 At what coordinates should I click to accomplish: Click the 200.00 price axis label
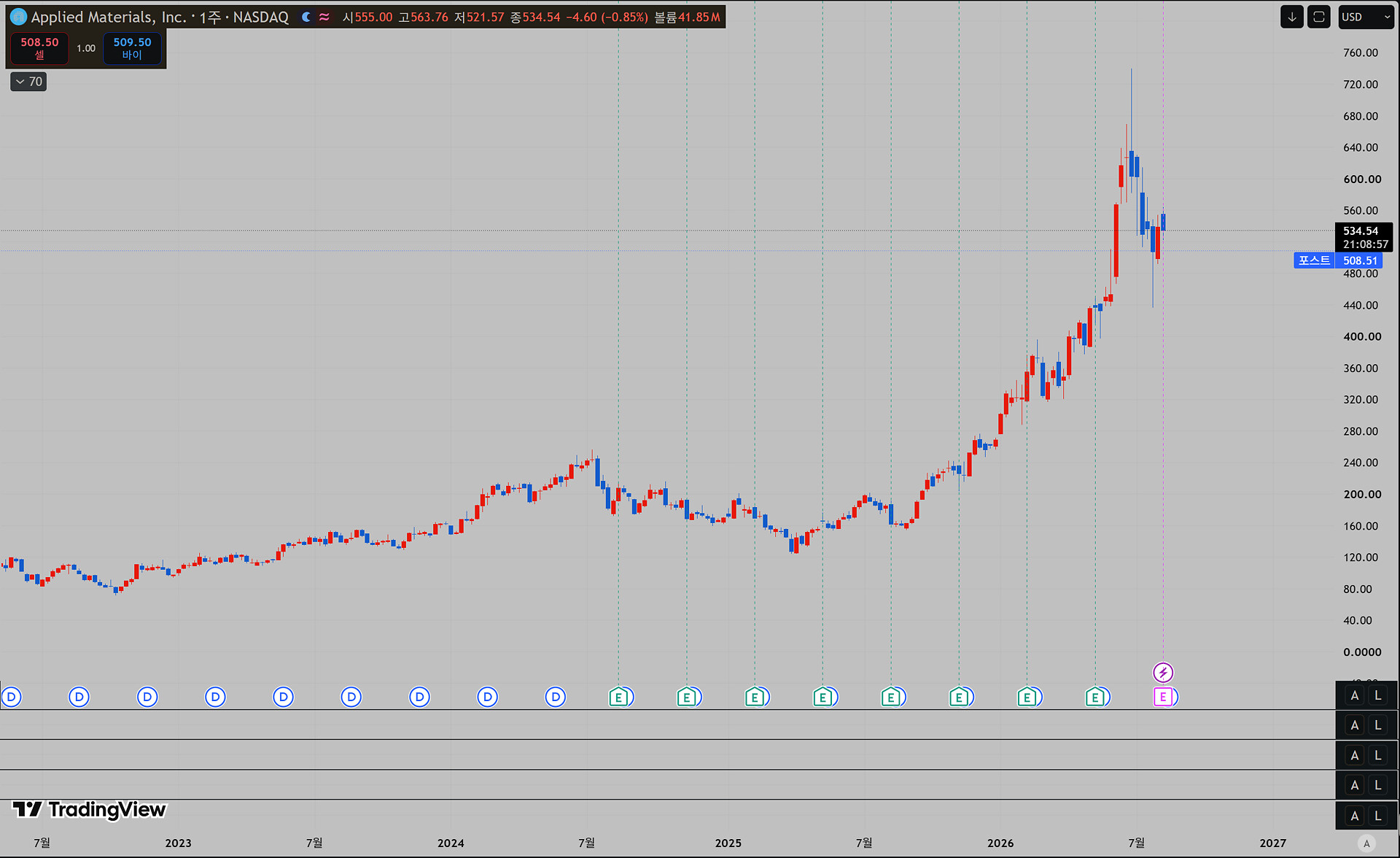[1362, 494]
